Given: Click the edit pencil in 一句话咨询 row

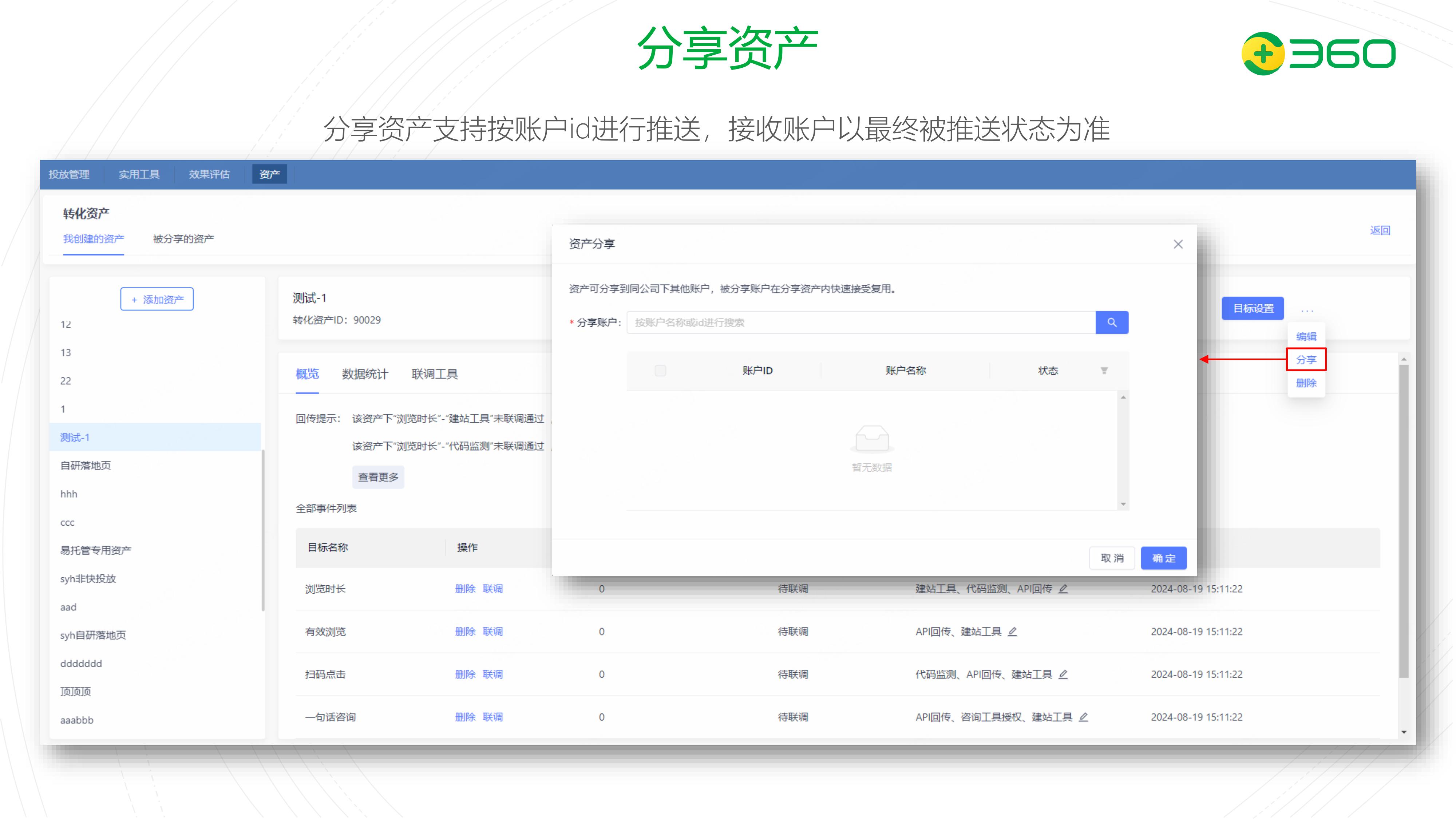Looking at the screenshot, I should 1083,717.
